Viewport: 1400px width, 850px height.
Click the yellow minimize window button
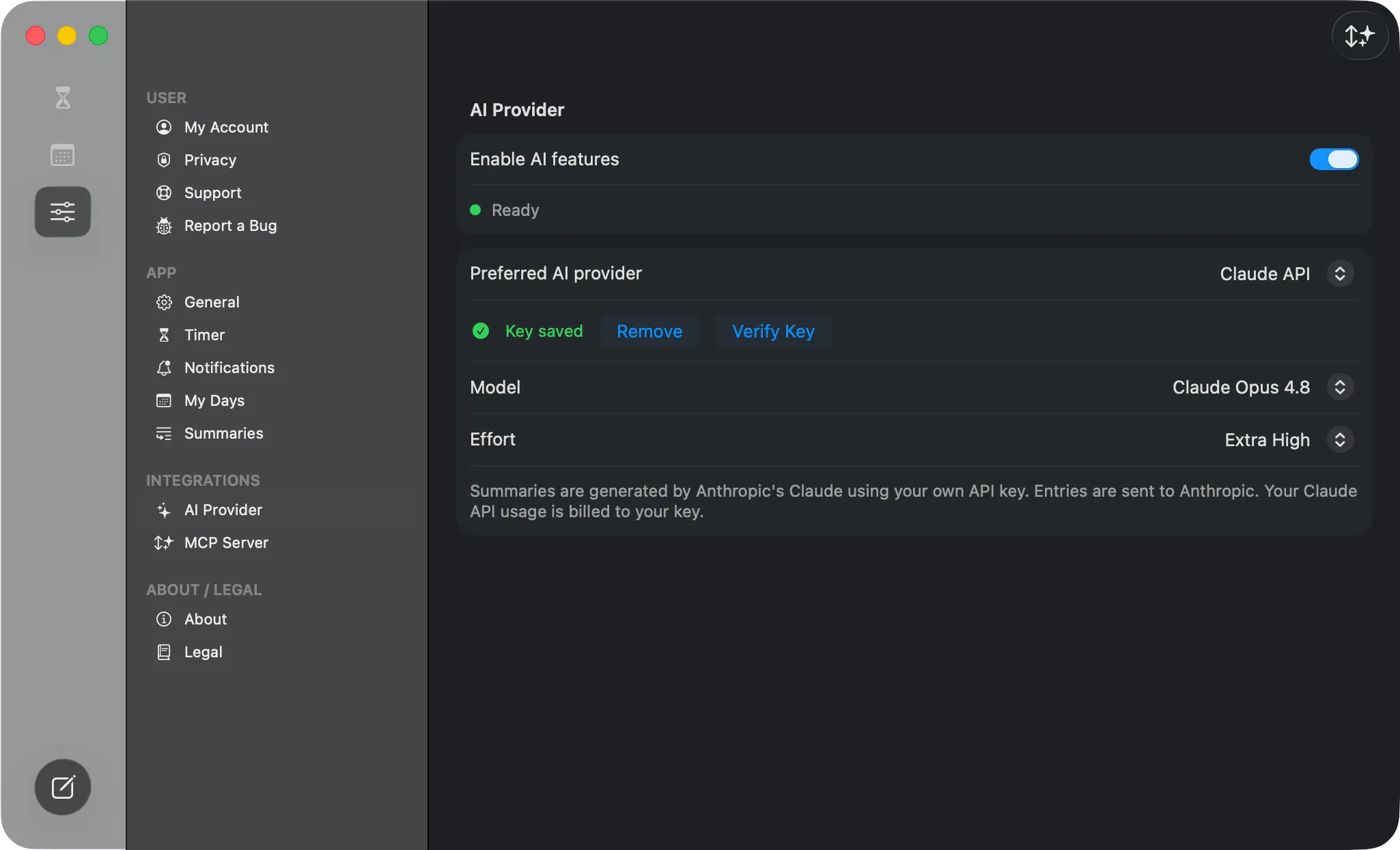pyautogui.click(x=67, y=36)
